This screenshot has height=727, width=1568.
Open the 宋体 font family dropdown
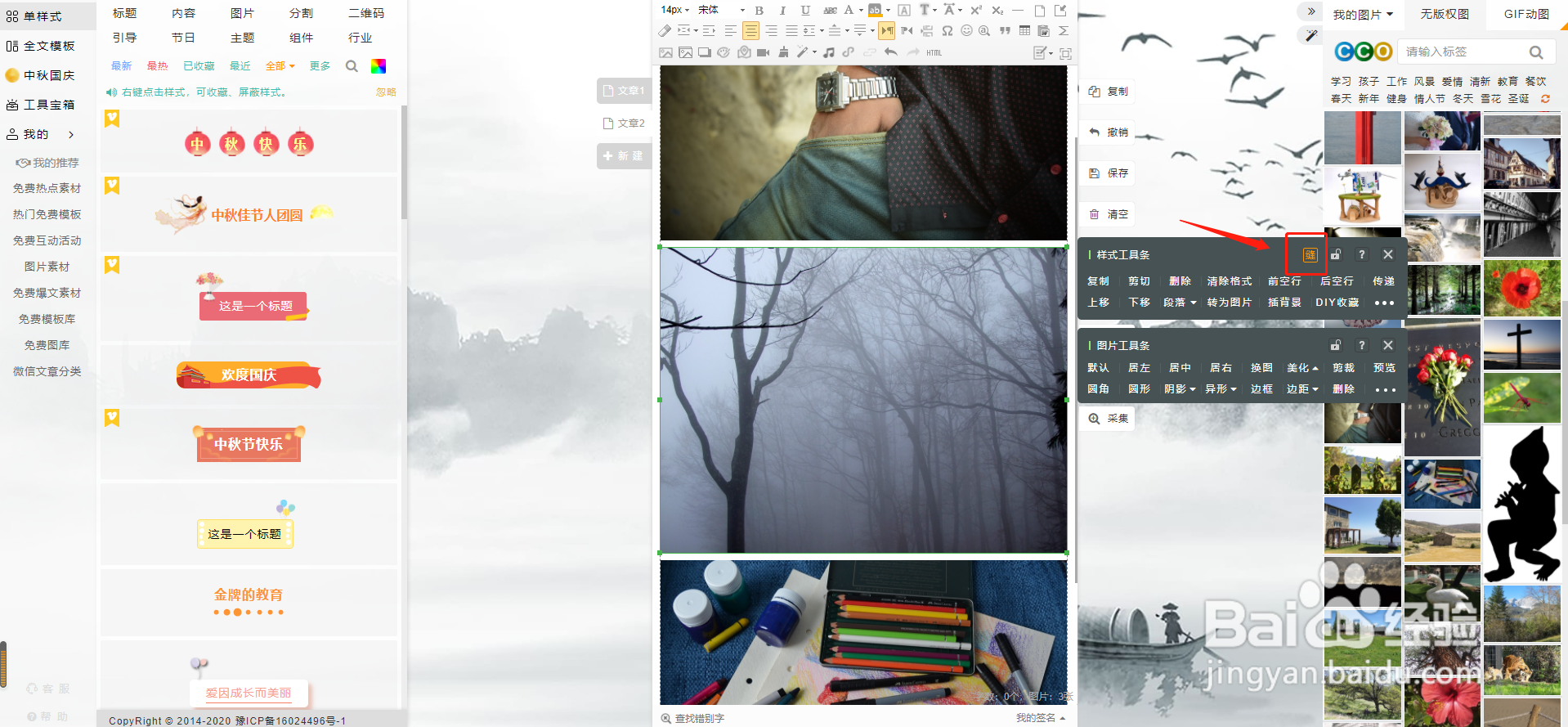tap(722, 10)
